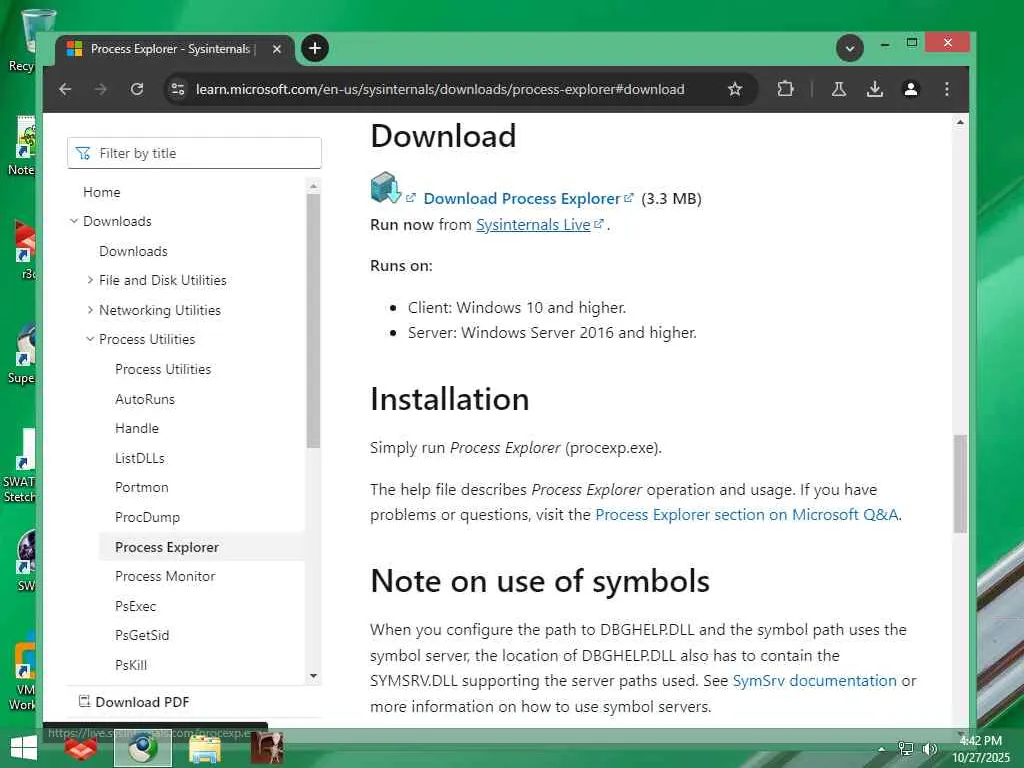Expand File and Disk Utilities

click(90, 280)
